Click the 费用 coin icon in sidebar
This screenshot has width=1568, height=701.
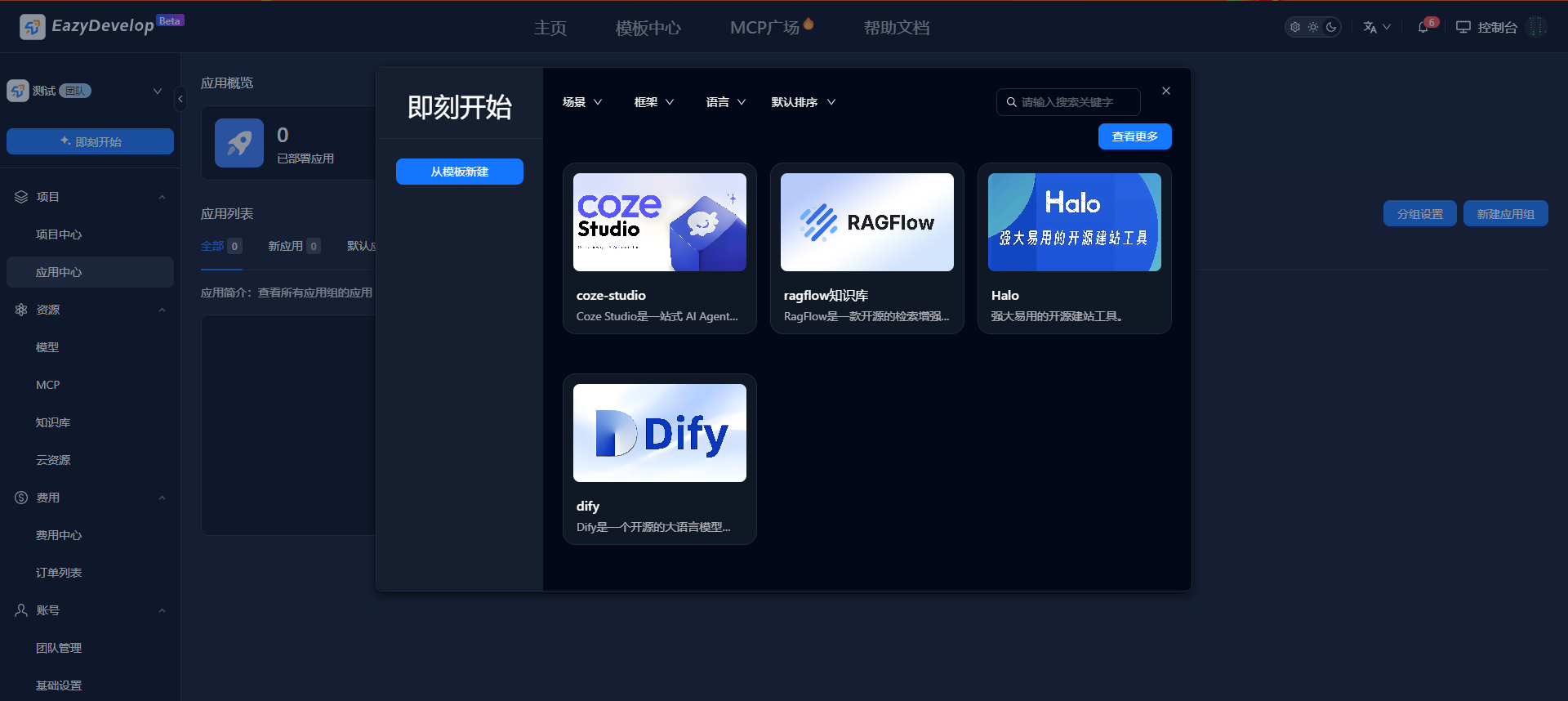[x=21, y=498]
